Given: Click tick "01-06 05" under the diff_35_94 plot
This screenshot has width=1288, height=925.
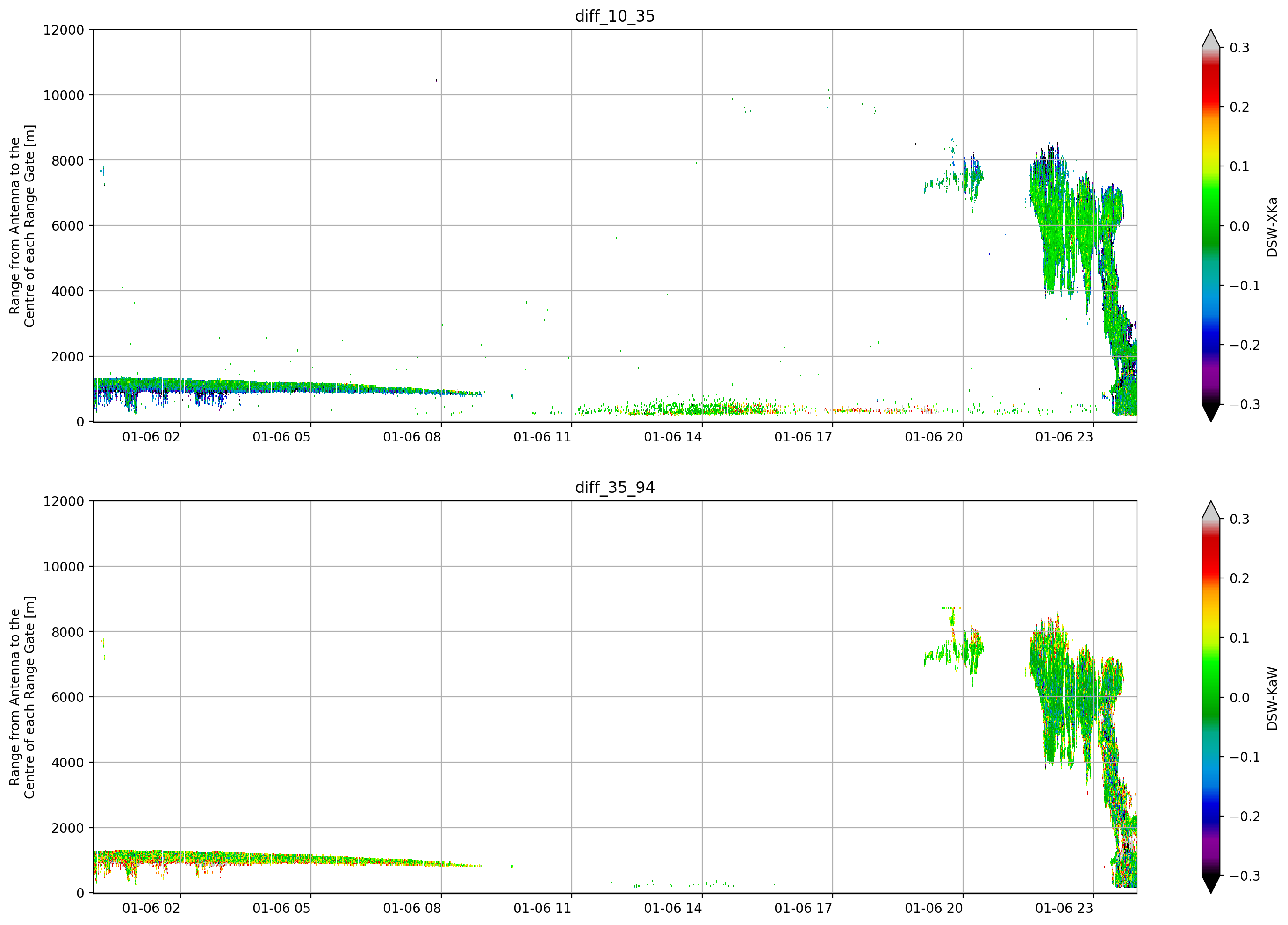Looking at the screenshot, I should 282,909.
